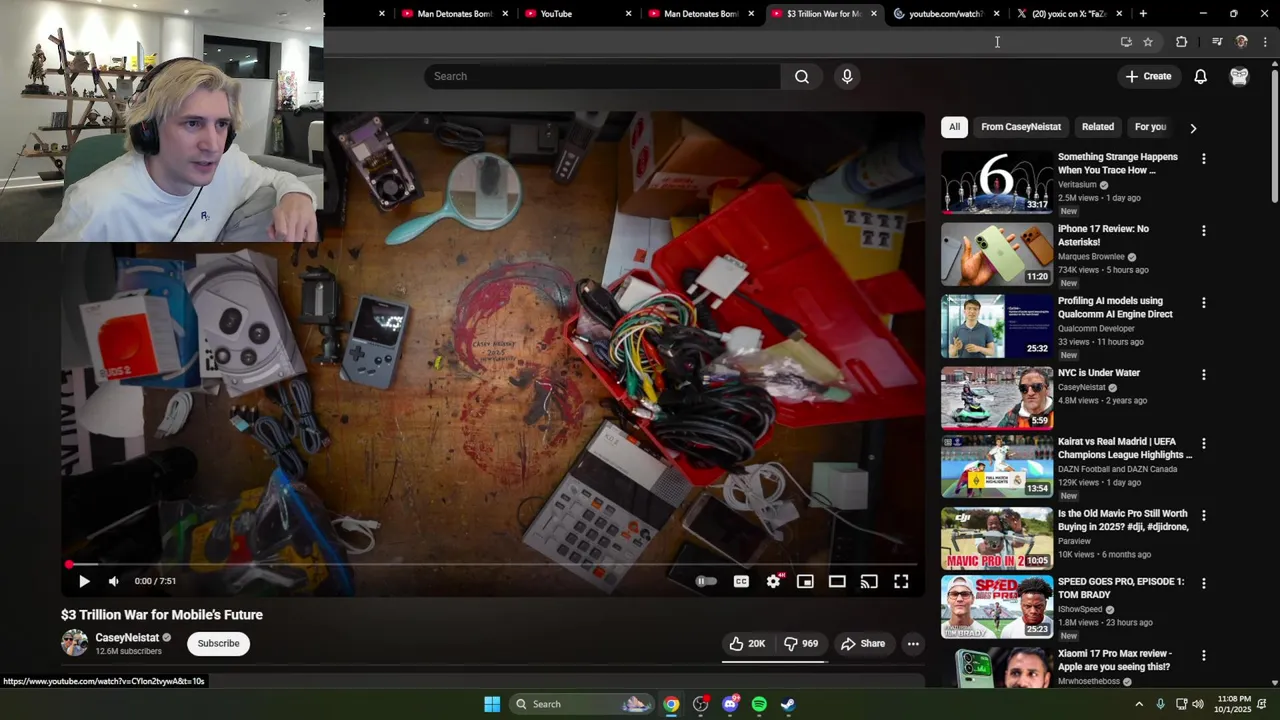Open NYC is Under Water video title
Screen dimensions: 1280x720
1099,373
